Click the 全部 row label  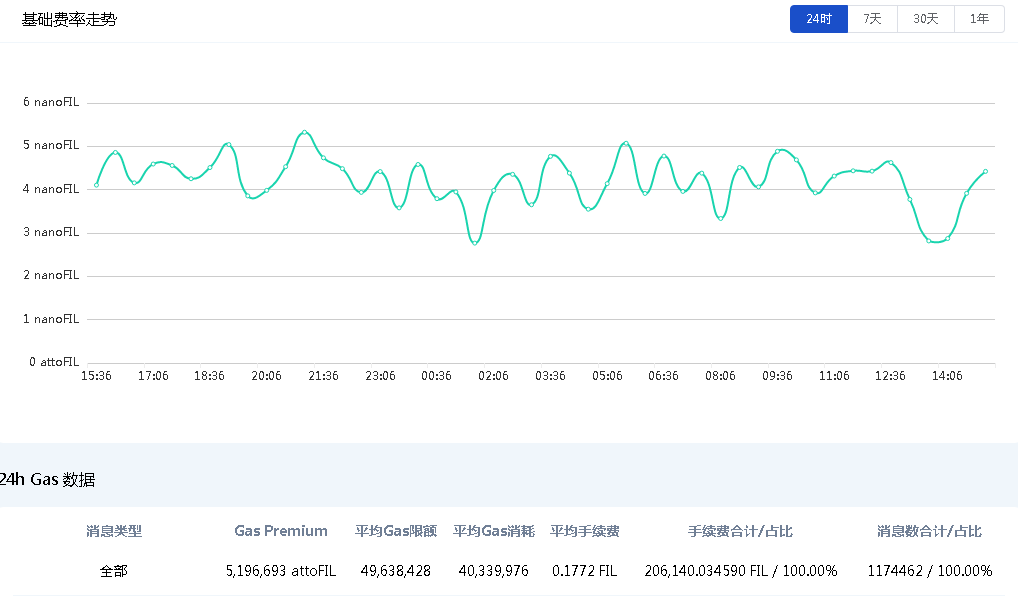[x=114, y=571]
